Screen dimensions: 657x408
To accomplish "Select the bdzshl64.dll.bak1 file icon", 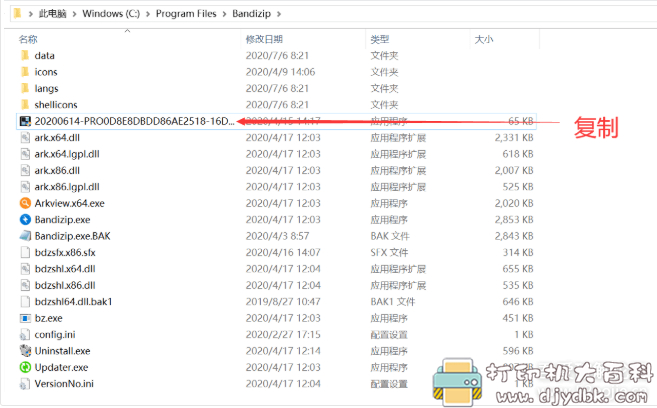I will (x=25, y=302).
